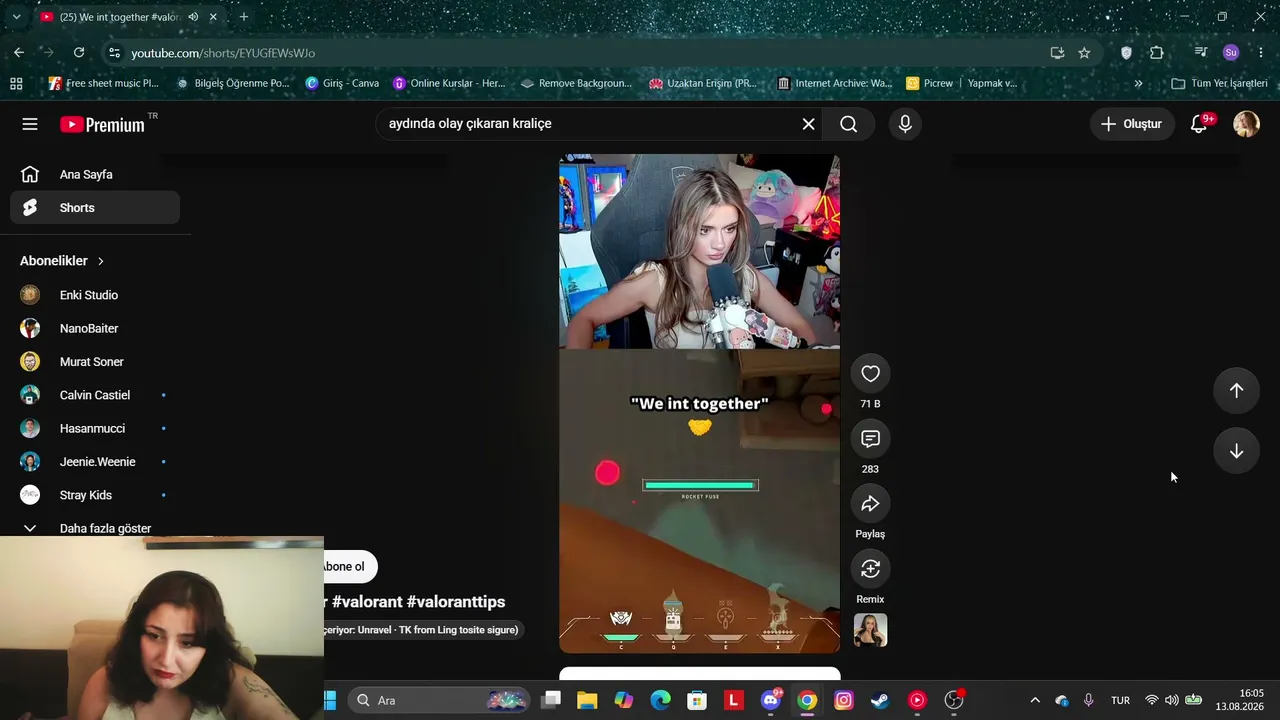Click the #valoranttips hashtag
The width and height of the screenshot is (1280, 720).
pos(456,602)
